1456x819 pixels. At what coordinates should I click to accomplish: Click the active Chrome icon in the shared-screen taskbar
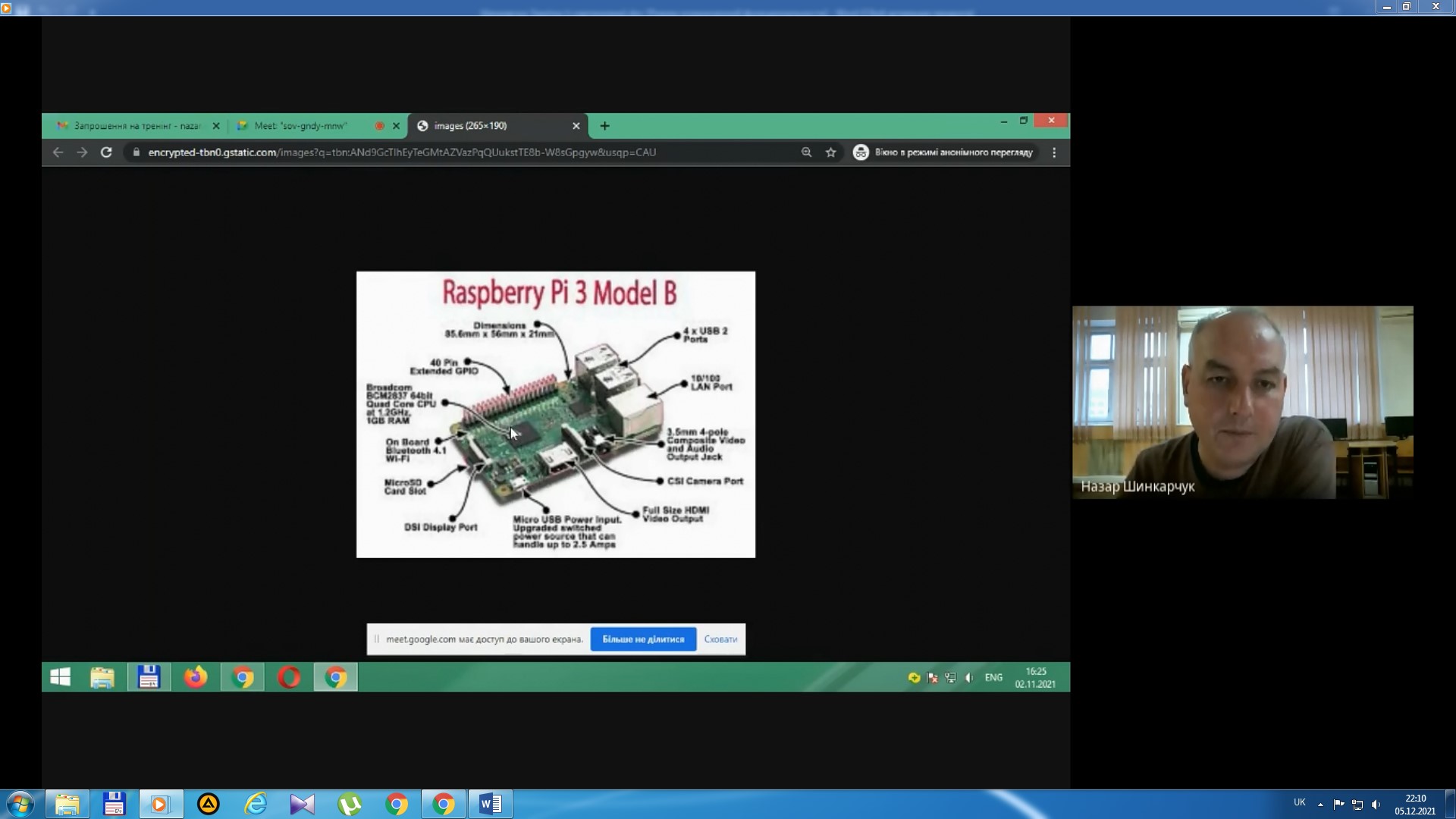[x=335, y=677]
